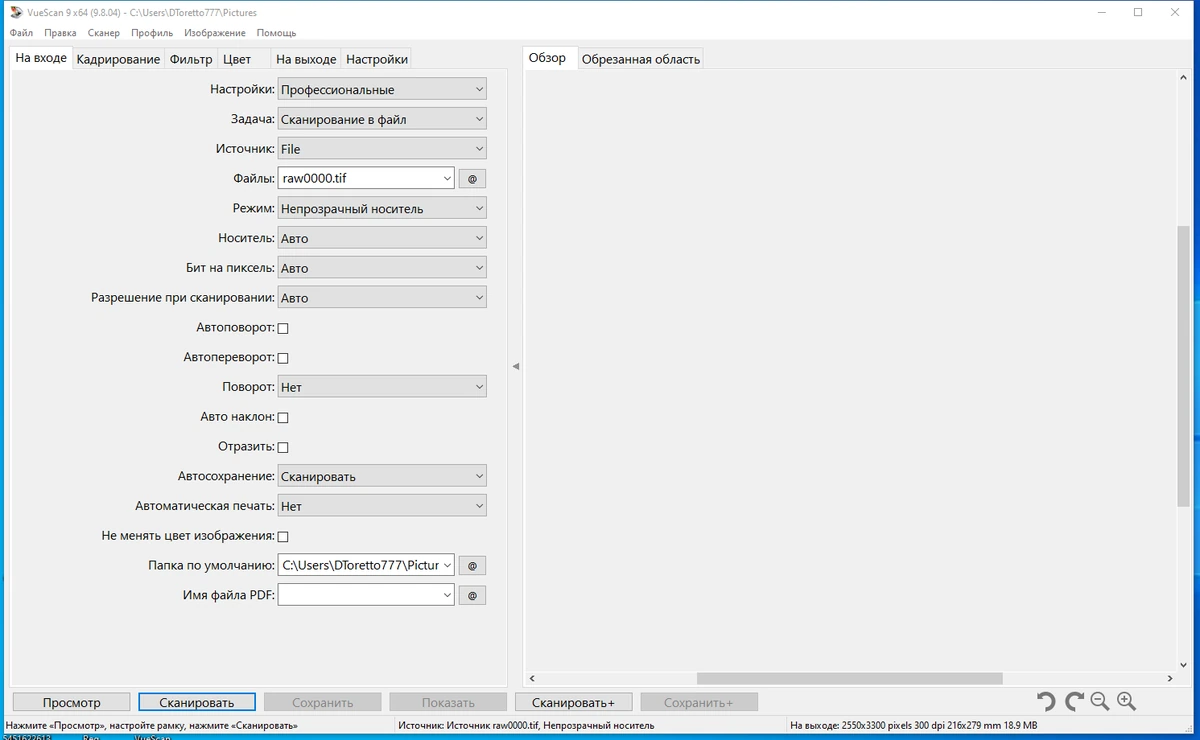The height and width of the screenshot is (740, 1200).
Task: Expand the Бит на пиксель dropdown
Action: tap(382, 268)
